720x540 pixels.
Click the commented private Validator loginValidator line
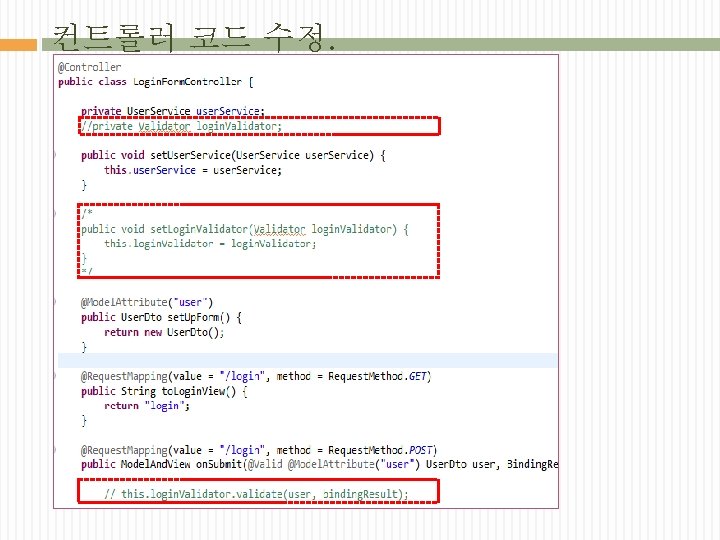181,126
